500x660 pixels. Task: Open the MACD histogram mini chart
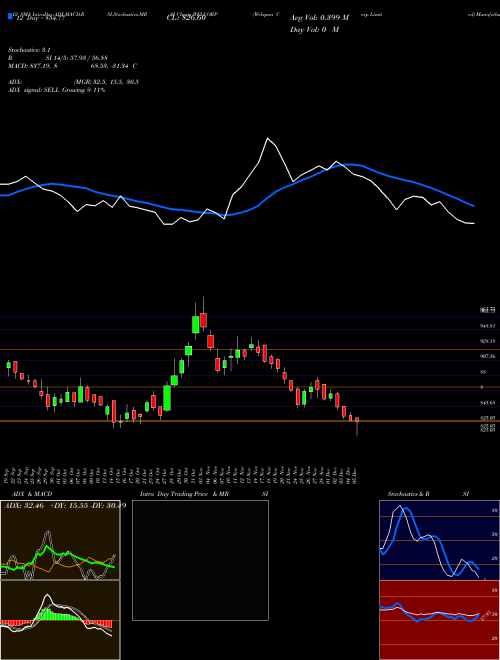(x=60, y=620)
